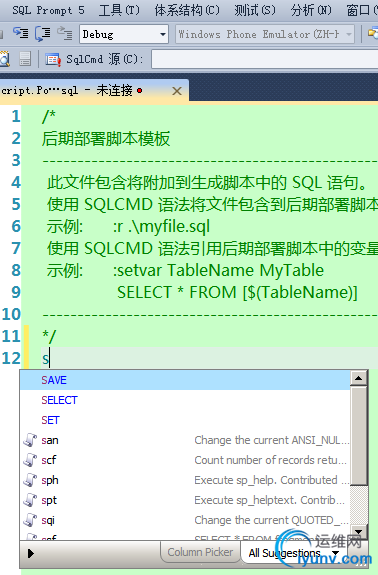Open the Debug configuration dropdown
This screenshot has width=378, height=575.
pos(124,34)
